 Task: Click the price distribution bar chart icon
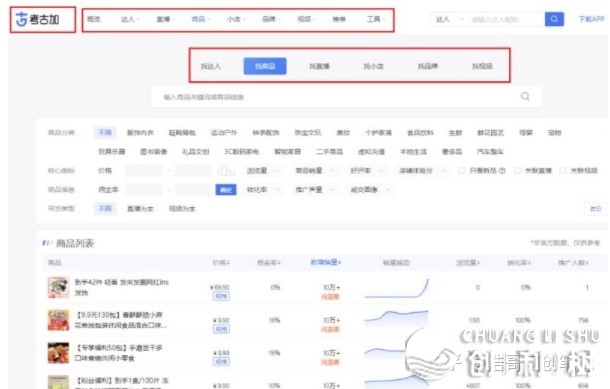(226, 170)
